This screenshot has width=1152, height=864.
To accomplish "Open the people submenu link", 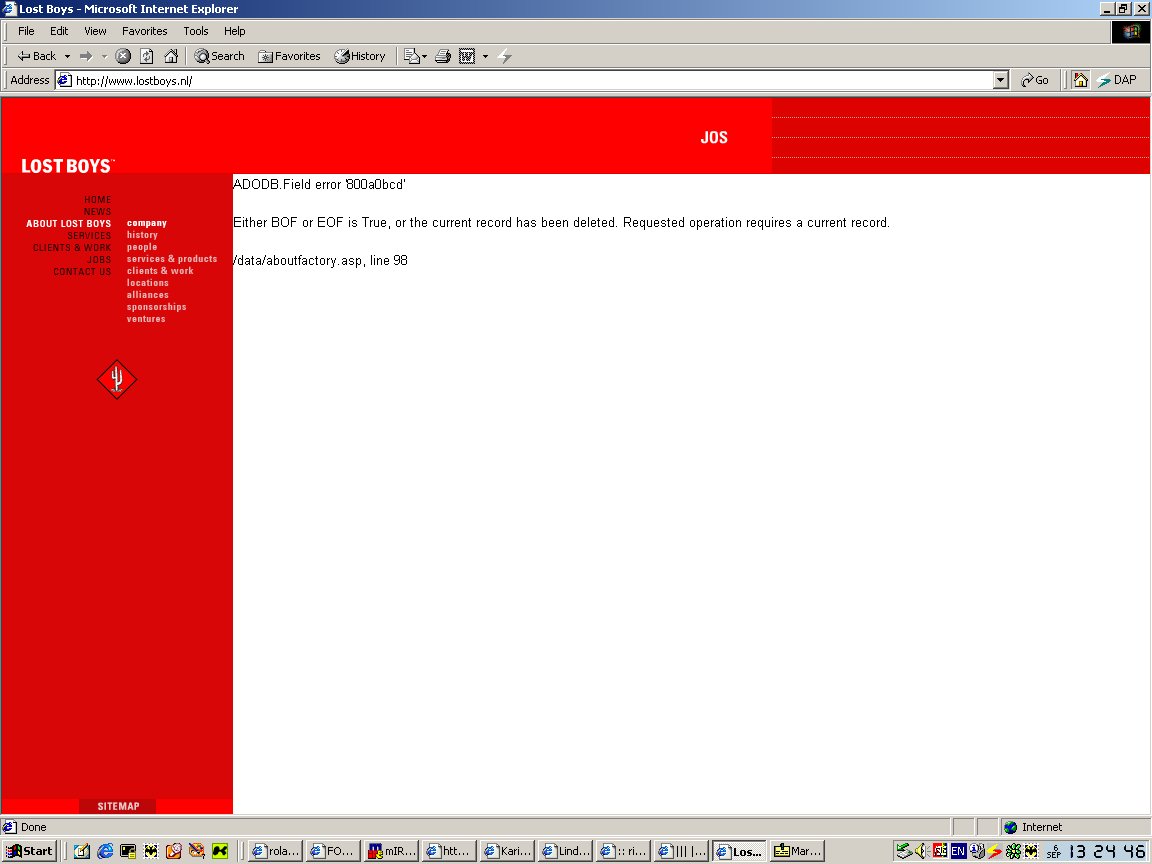I will click(142, 247).
